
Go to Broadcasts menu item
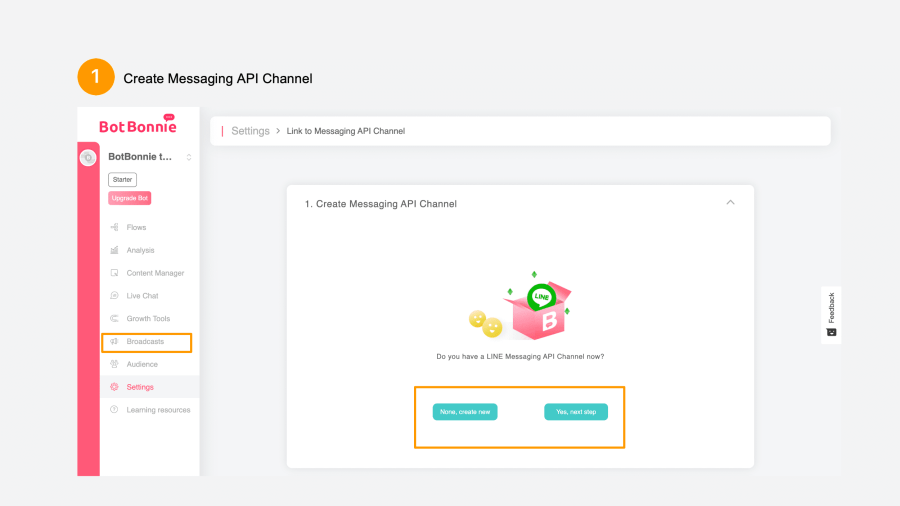(145, 341)
